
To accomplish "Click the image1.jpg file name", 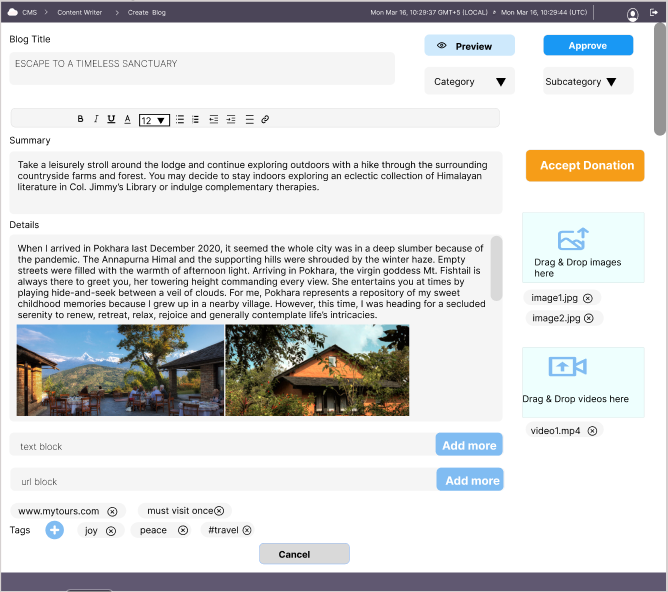I will 554,298.
